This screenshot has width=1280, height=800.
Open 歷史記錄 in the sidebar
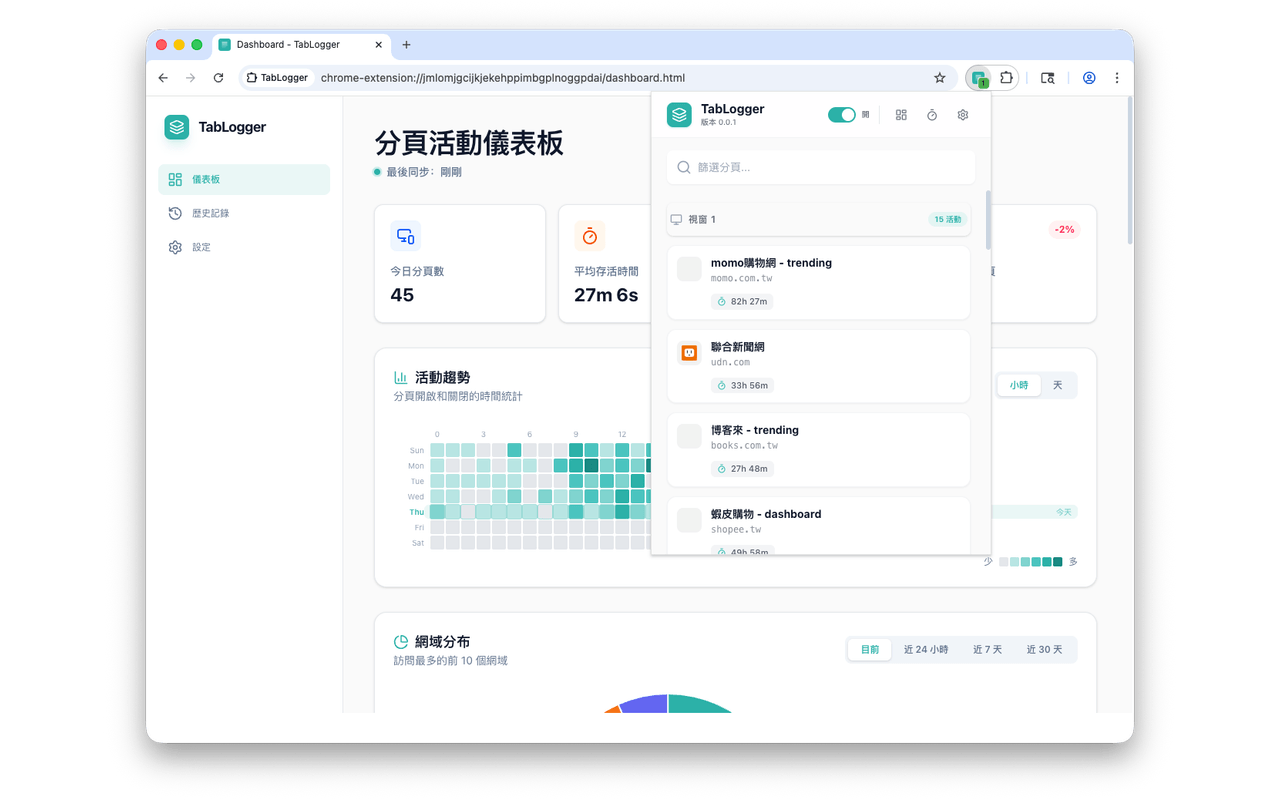click(x=211, y=213)
